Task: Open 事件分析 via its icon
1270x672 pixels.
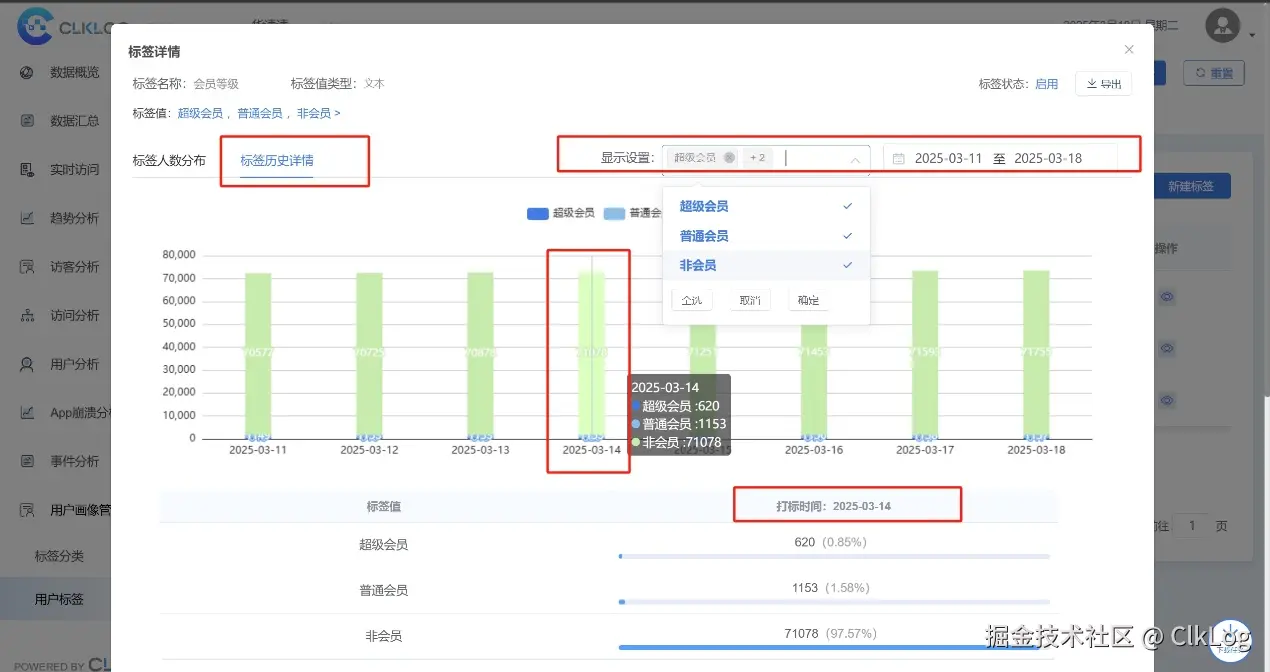Action: 28,461
